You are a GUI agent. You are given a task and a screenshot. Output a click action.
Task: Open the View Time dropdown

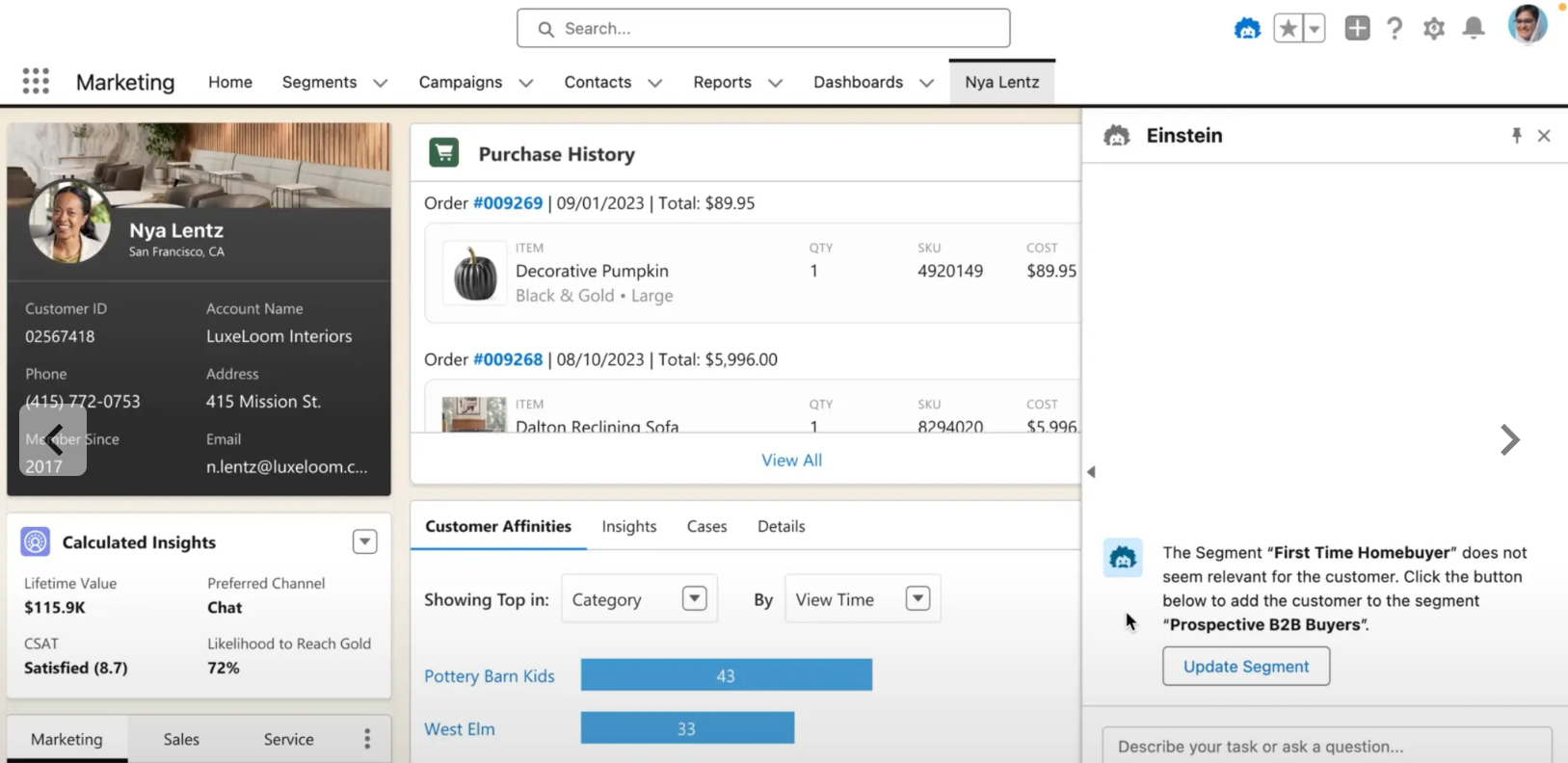864,599
